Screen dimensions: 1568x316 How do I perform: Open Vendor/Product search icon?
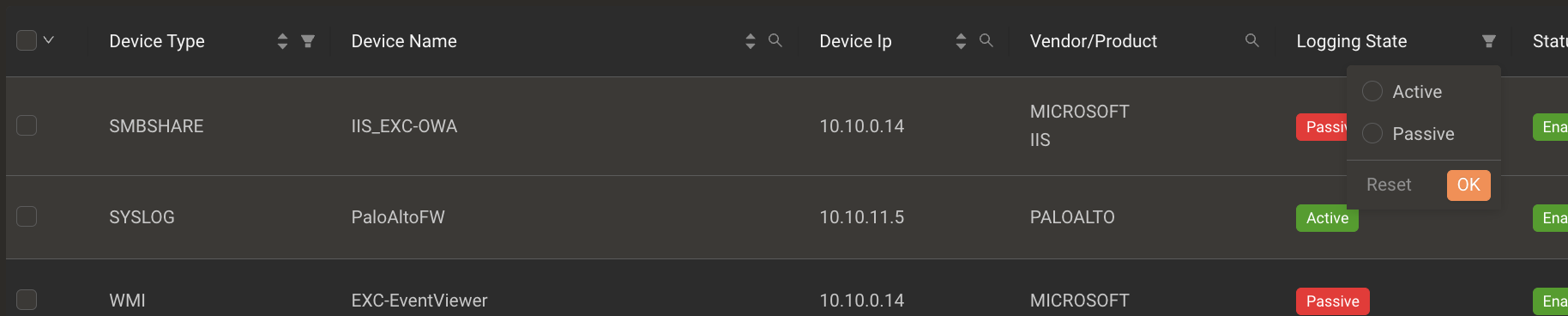tap(1252, 40)
